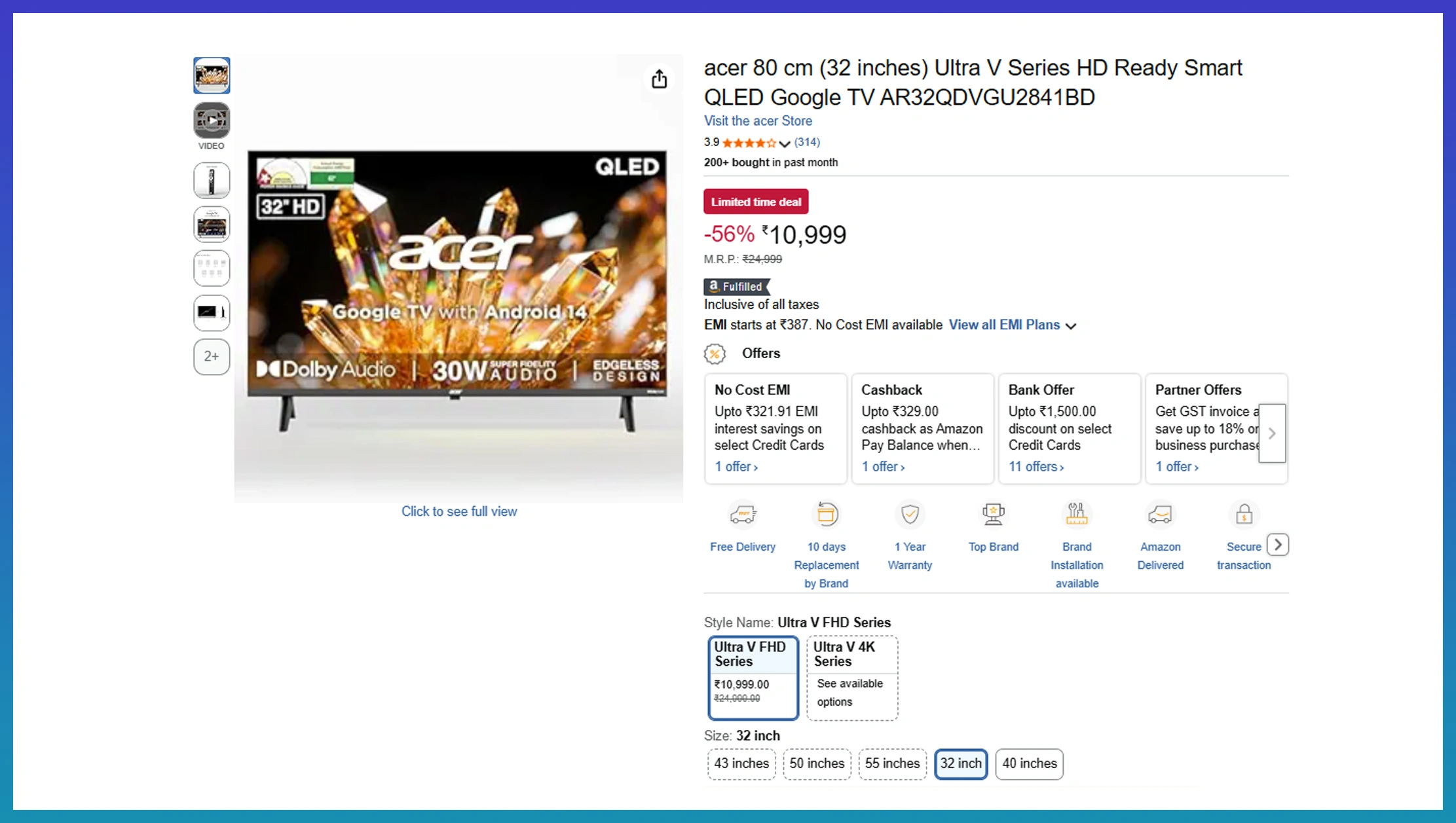Click the Free Delivery truck icon
Viewport: 1456px width, 823px height.
743,515
